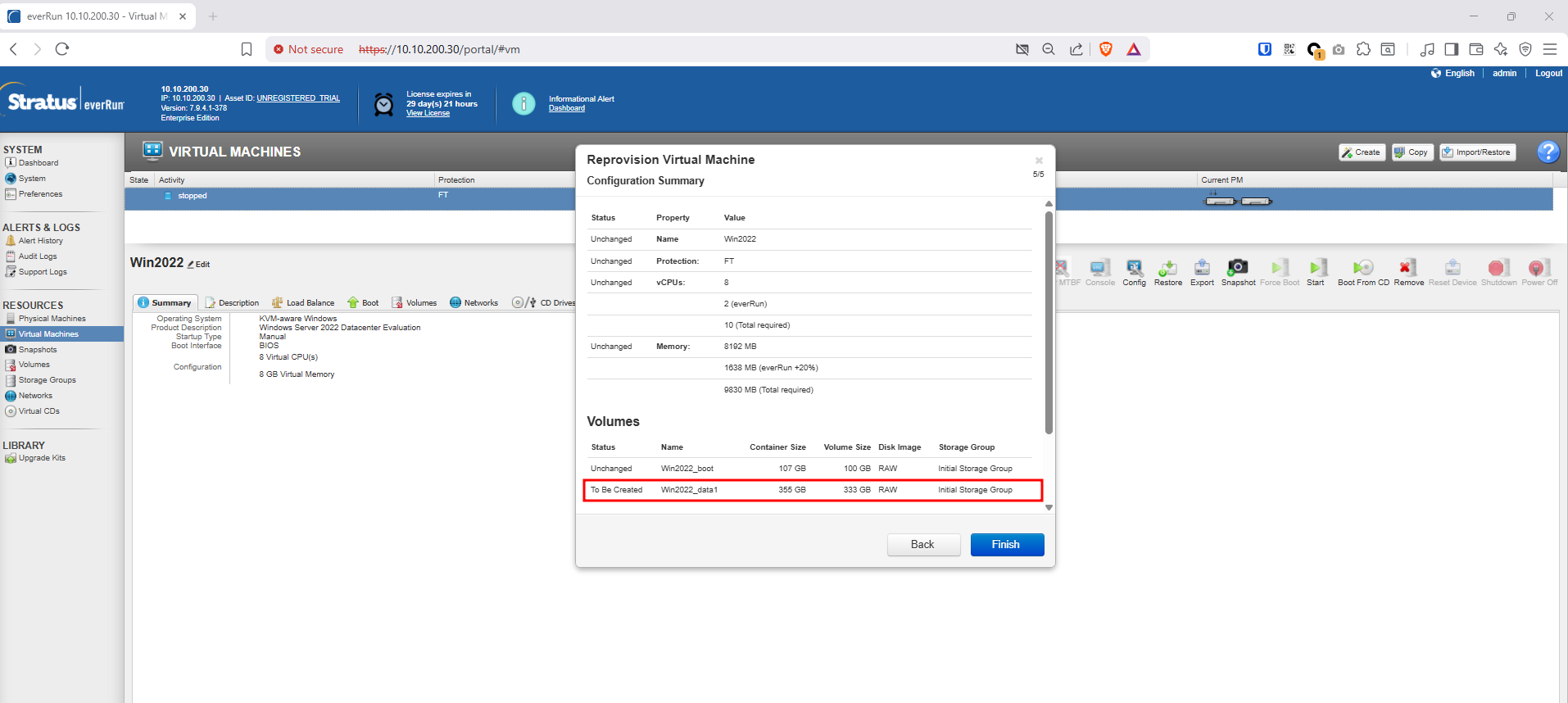The width and height of the screenshot is (1568, 703).
Task: Edit the Win2022 VM name
Action: pos(199,265)
